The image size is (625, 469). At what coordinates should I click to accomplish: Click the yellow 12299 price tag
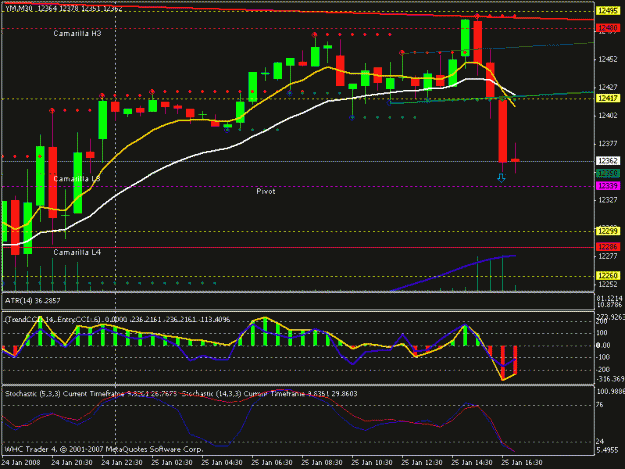click(608, 231)
